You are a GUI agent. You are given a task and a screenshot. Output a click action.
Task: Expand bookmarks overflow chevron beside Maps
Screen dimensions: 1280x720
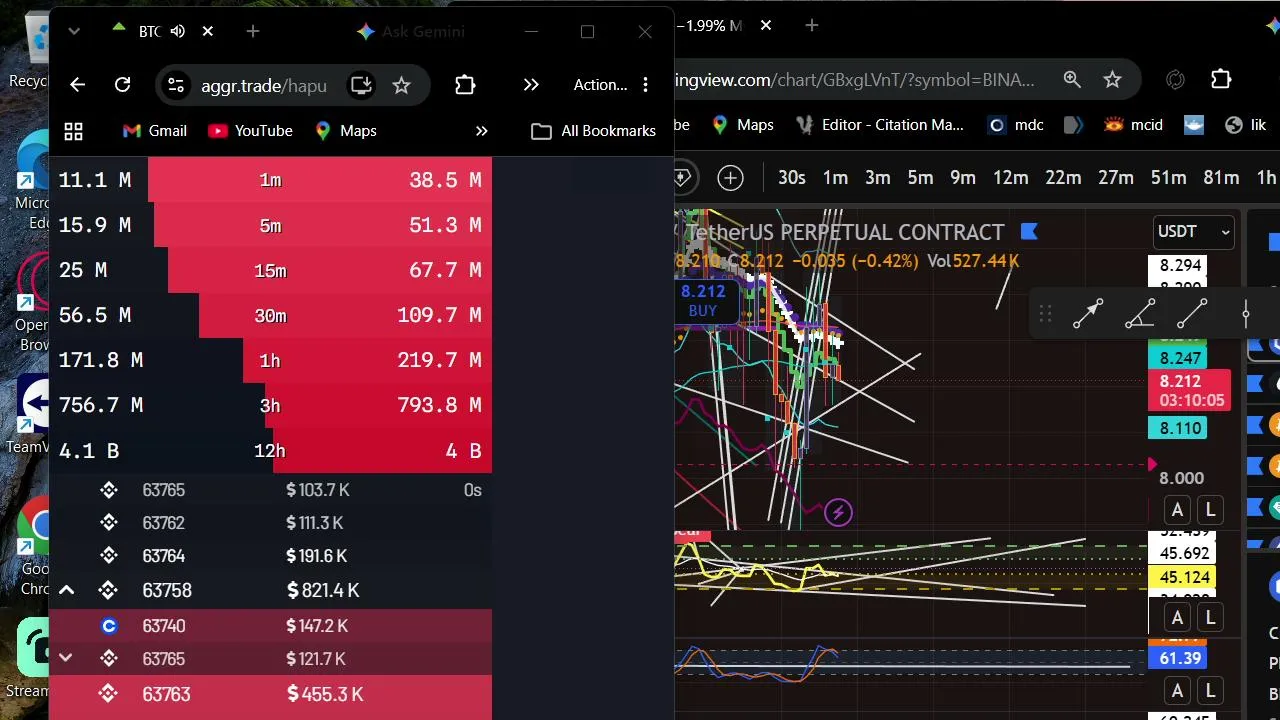pyautogui.click(x=481, y=131)
